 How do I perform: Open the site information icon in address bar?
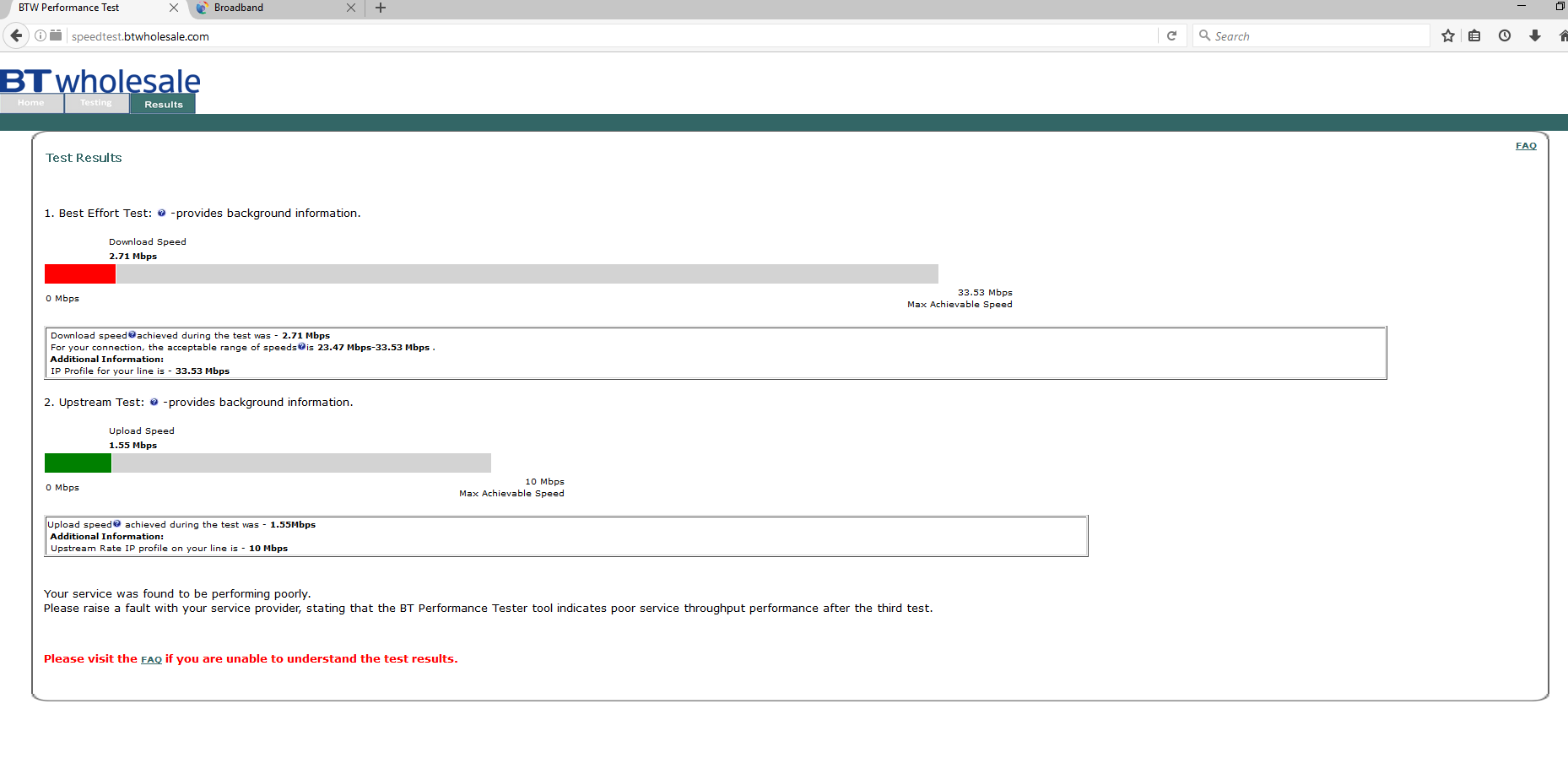[40, 35]
